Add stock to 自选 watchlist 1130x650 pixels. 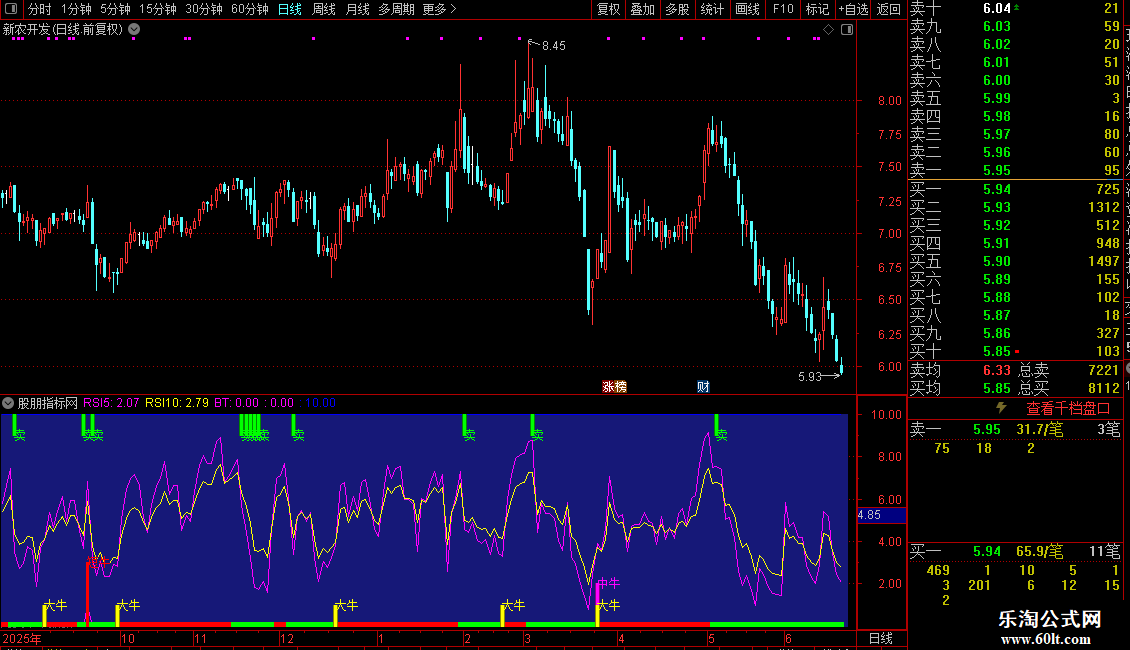pos(853,9)
